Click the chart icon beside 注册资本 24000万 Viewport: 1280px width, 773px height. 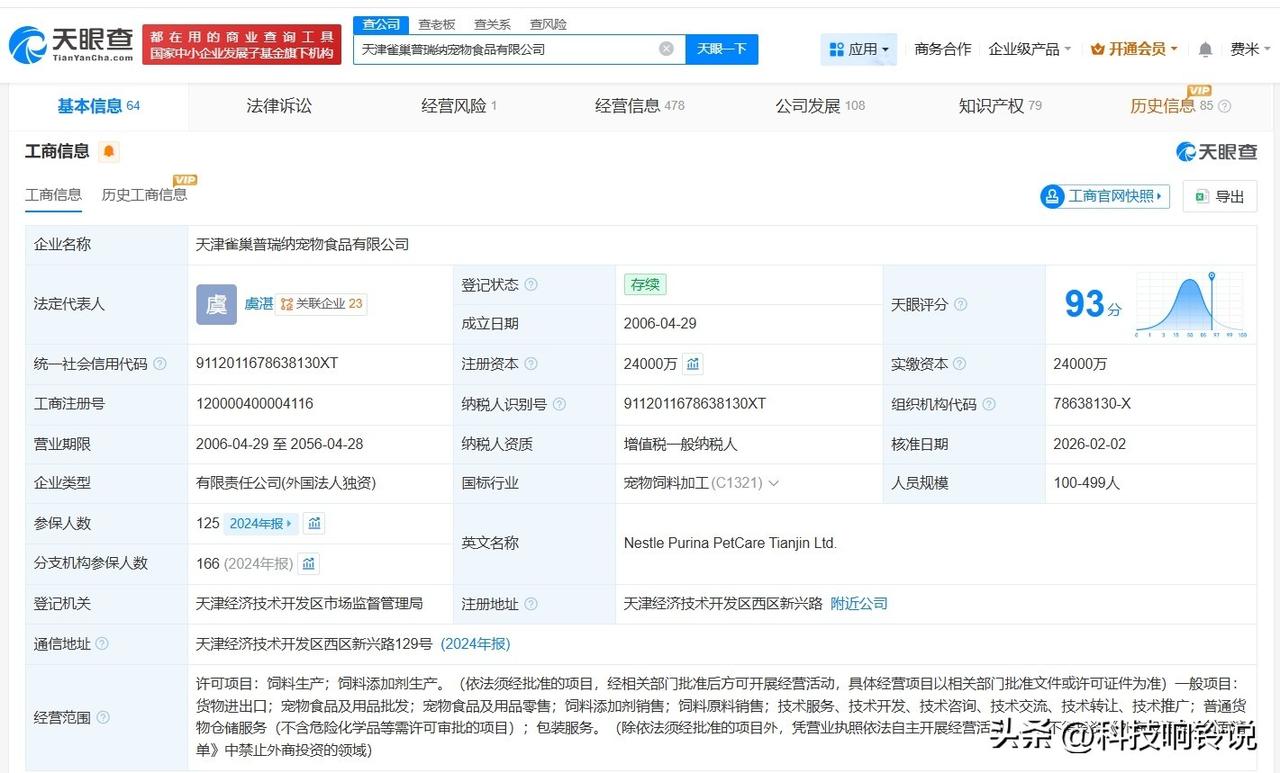coord(693,364)
